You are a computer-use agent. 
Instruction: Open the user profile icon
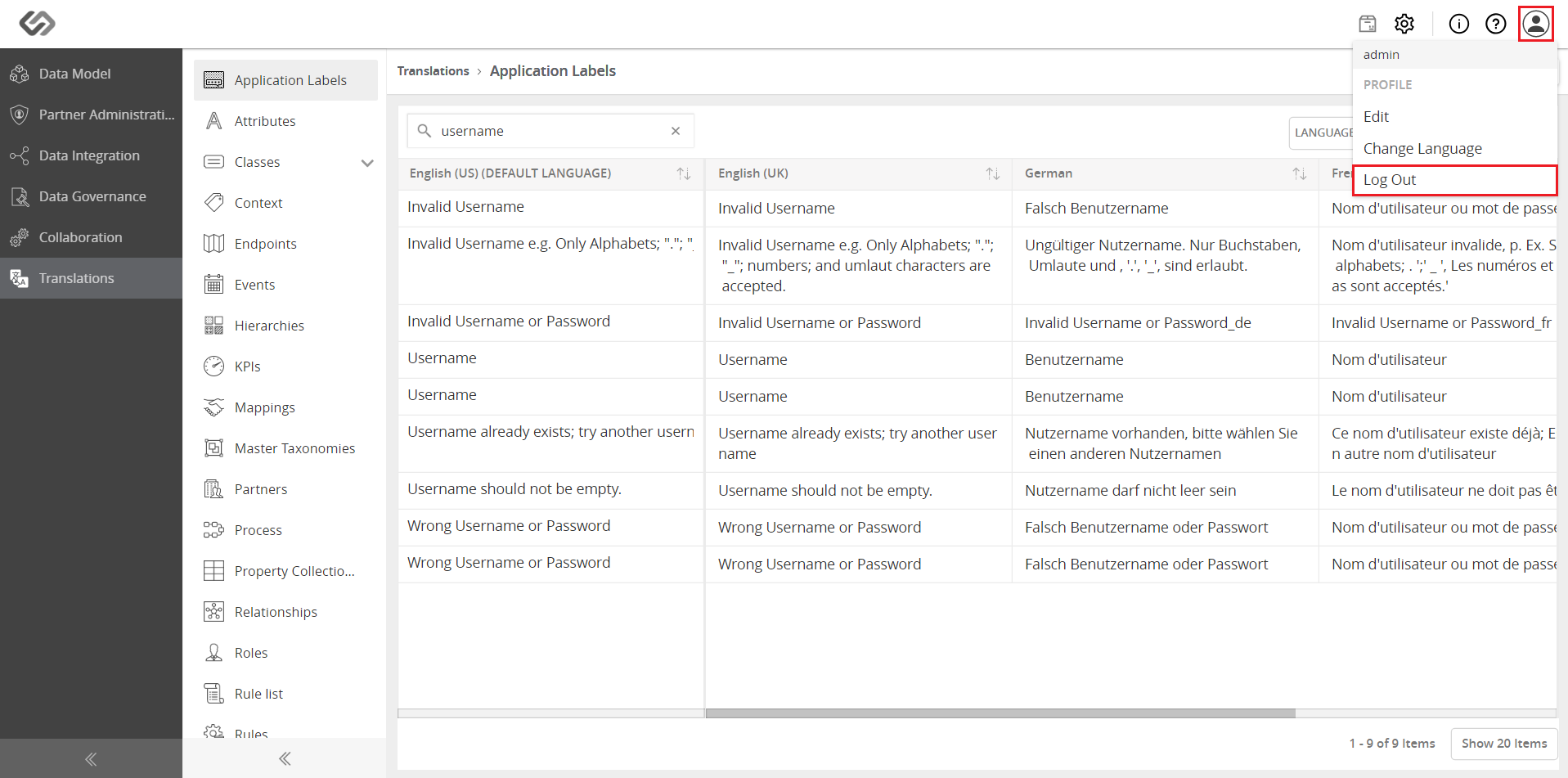1536,24
